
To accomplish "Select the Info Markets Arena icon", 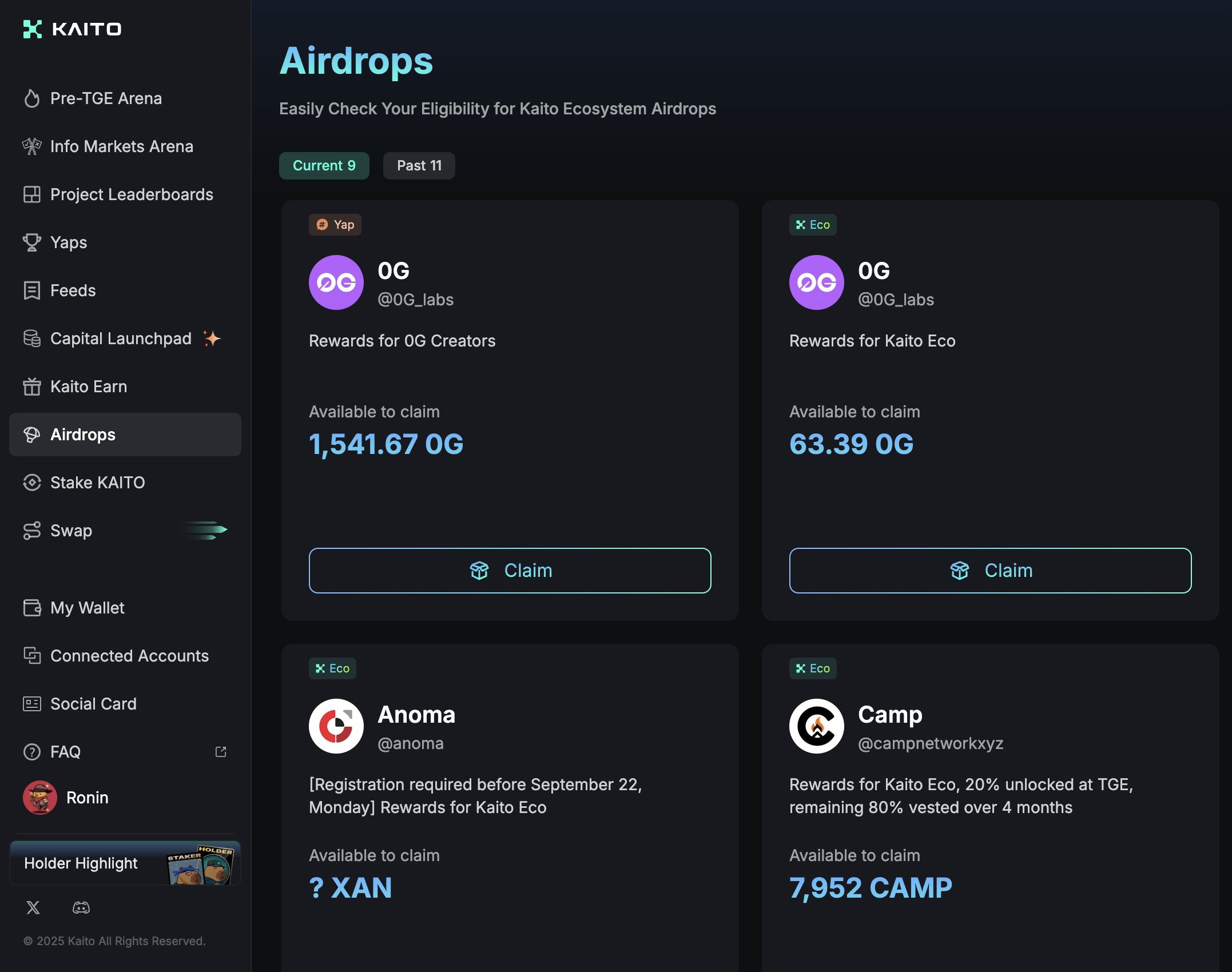I will click(33, 146).
